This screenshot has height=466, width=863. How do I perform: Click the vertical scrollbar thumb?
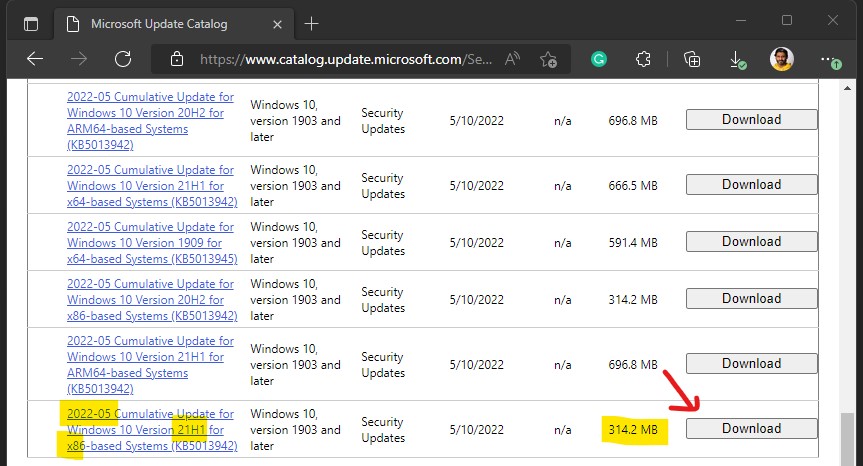(848, 439)
